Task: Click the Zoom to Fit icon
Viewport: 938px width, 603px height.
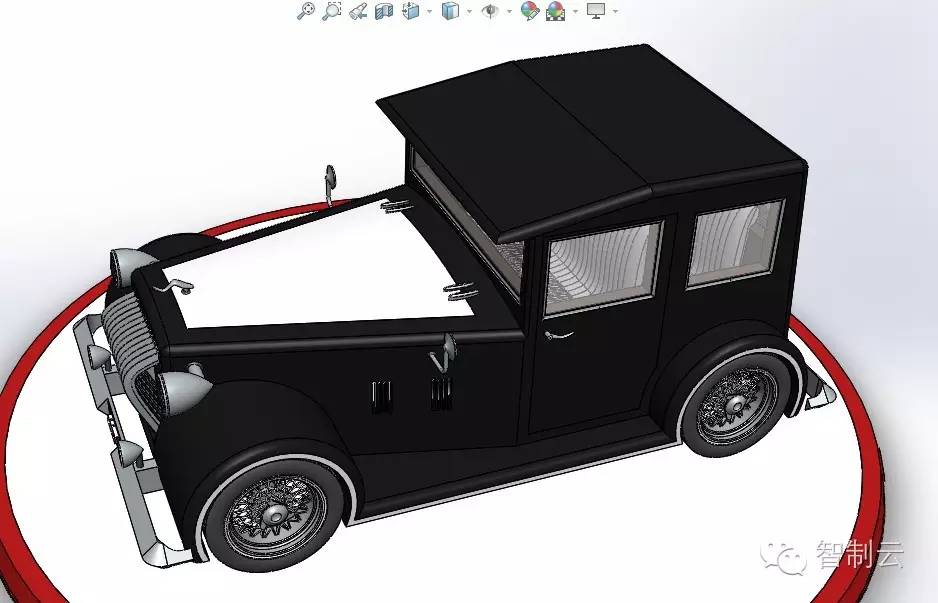Action: pyautogui.click(x=306, y=11)
